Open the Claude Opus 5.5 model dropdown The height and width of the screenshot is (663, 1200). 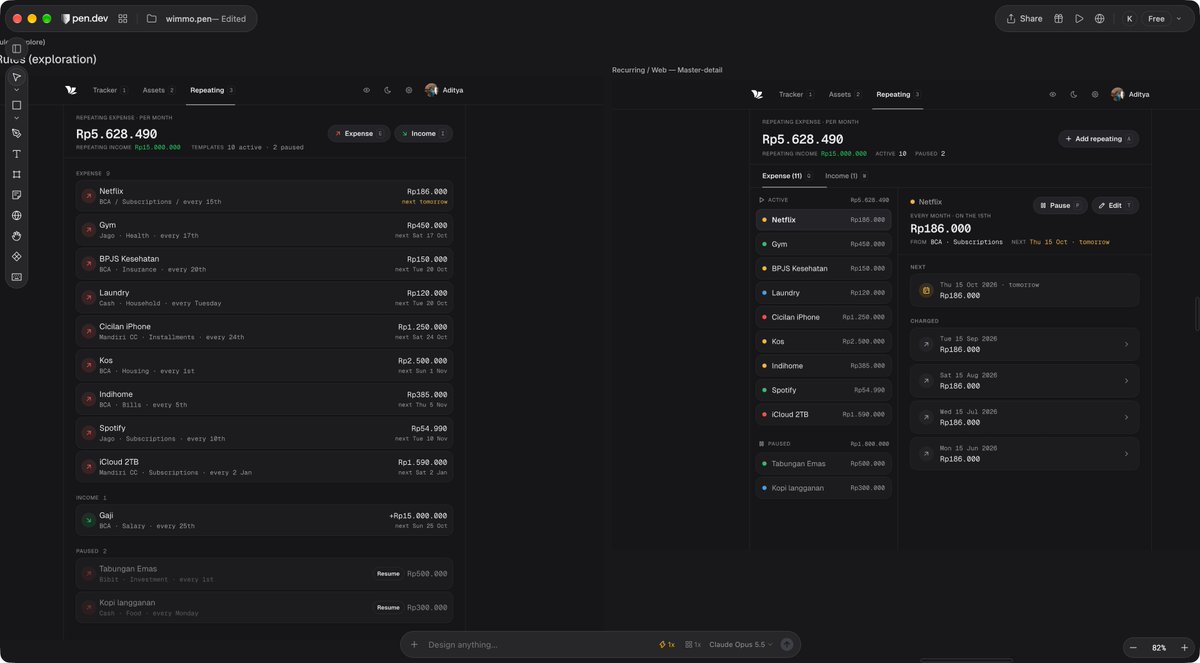[x=741, y=645]
